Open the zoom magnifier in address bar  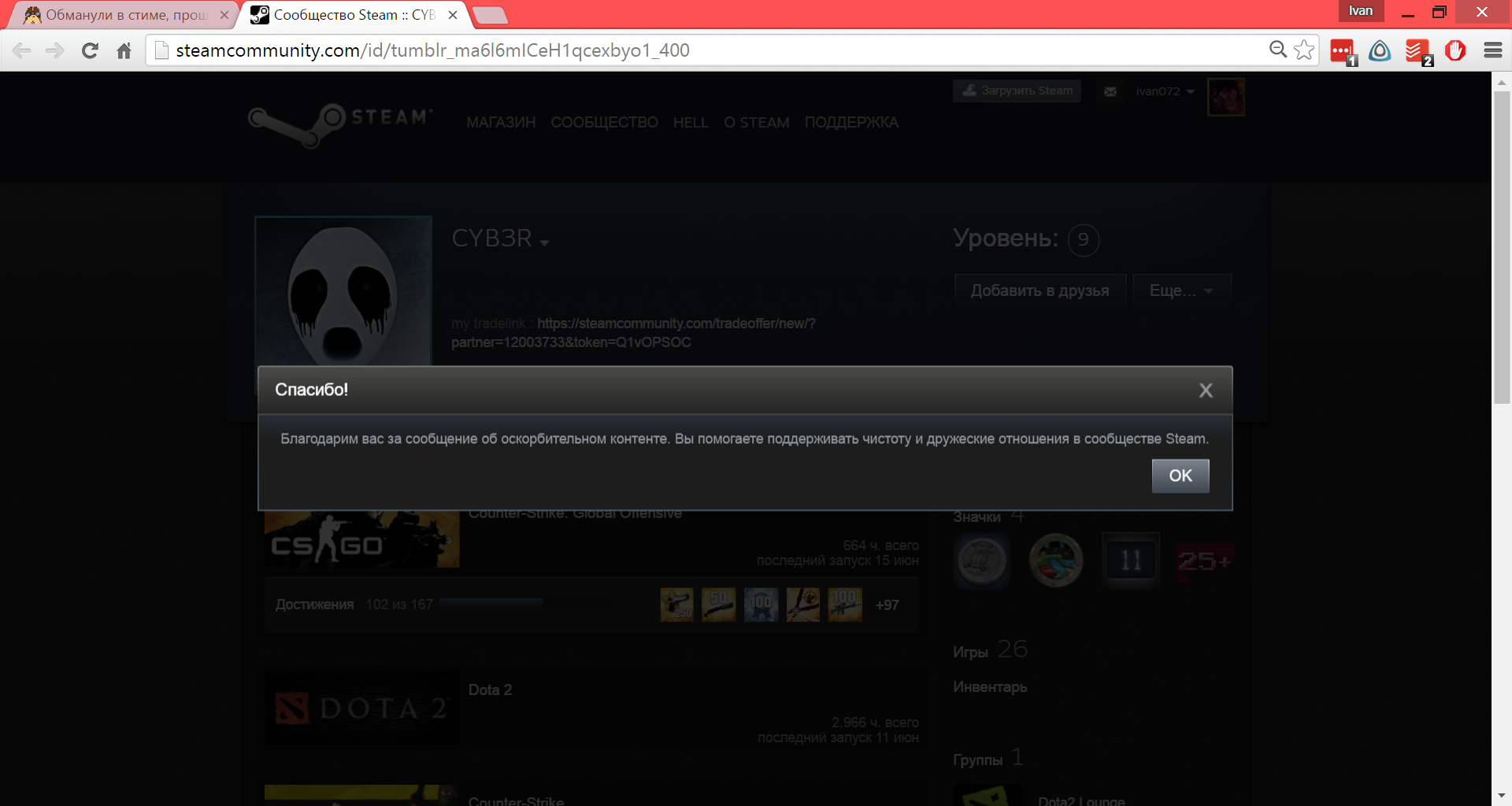point(1277,50)
